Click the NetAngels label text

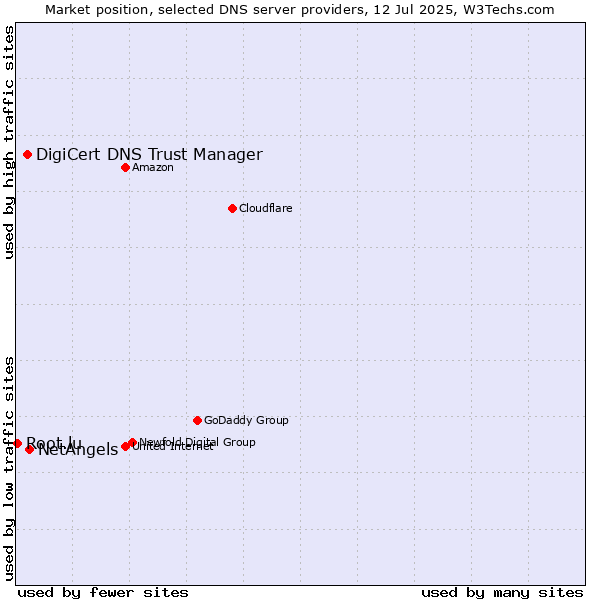78,450
